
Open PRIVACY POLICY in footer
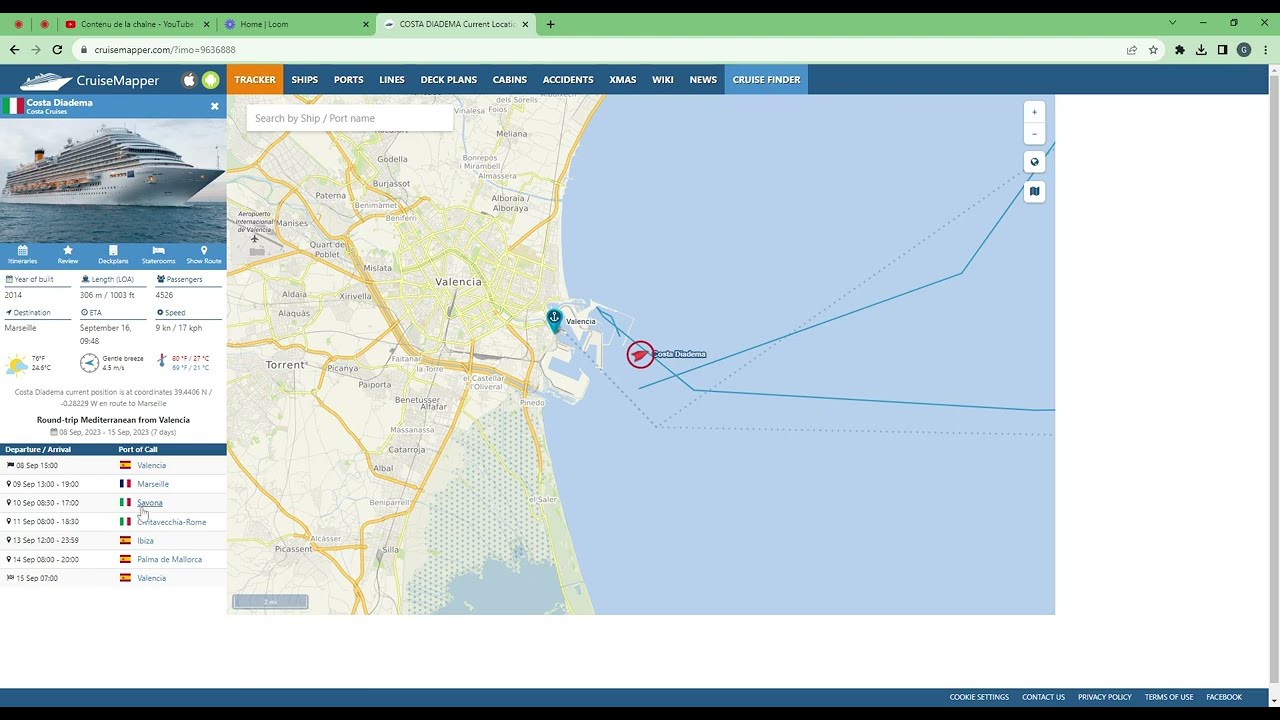click(x=1105, y=697)
